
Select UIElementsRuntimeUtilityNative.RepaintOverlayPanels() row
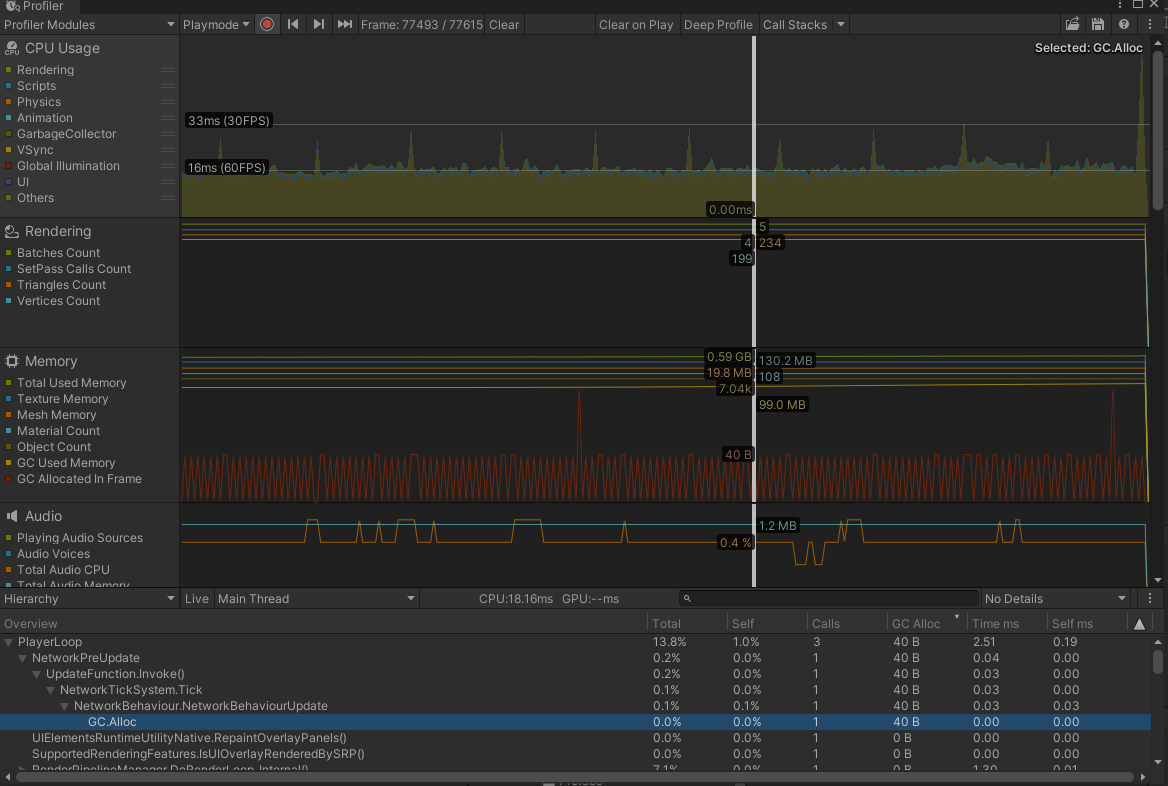pos(575,738)
